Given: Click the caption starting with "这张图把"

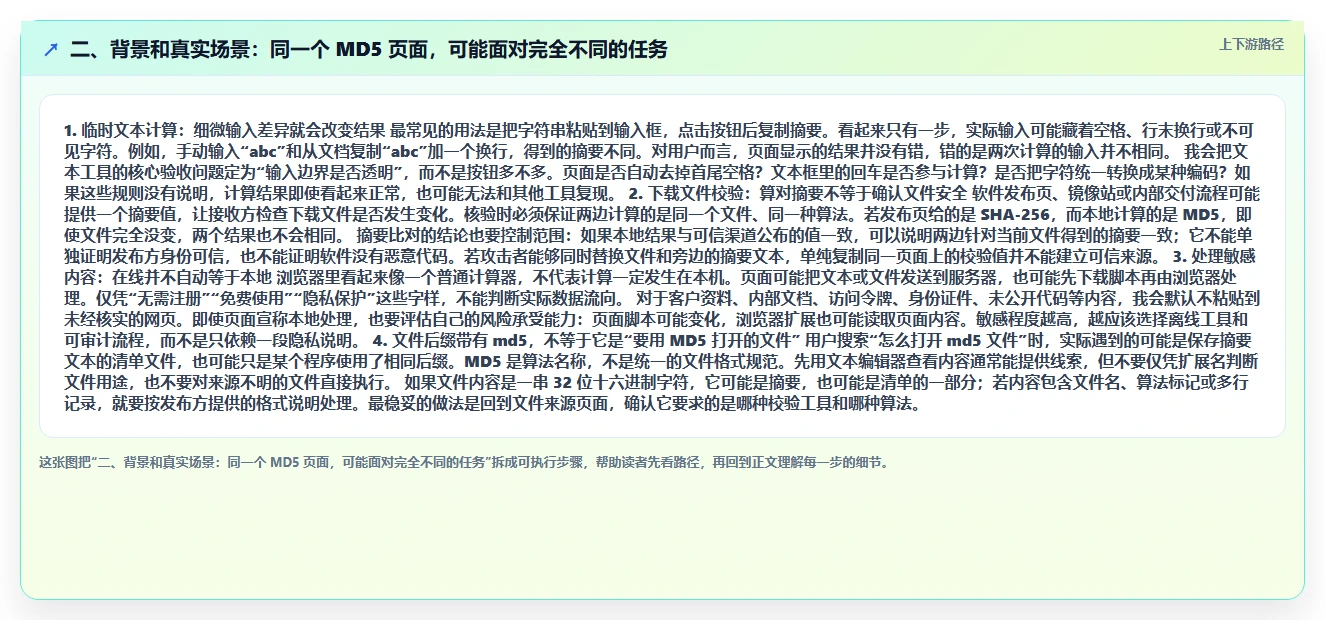Looking at the screenshot, I should (463, 462).
